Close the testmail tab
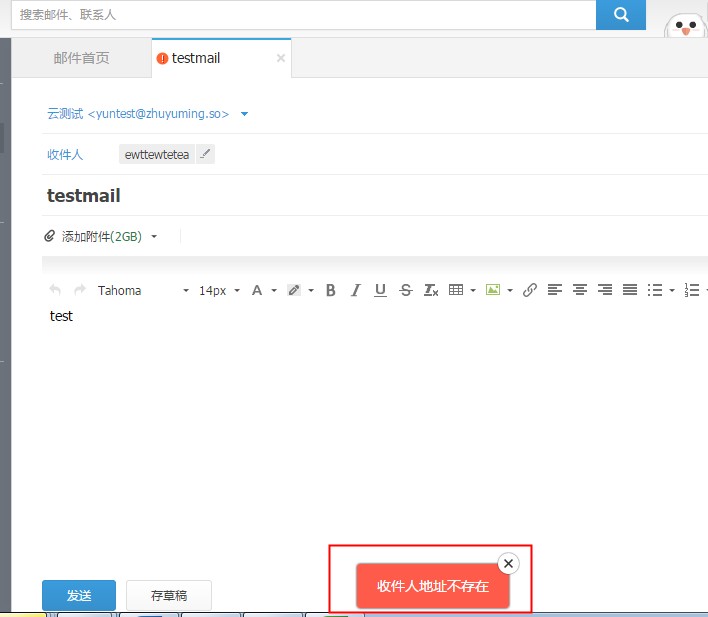The width and height of the screenshot is (708, 617). coord(281,58)
